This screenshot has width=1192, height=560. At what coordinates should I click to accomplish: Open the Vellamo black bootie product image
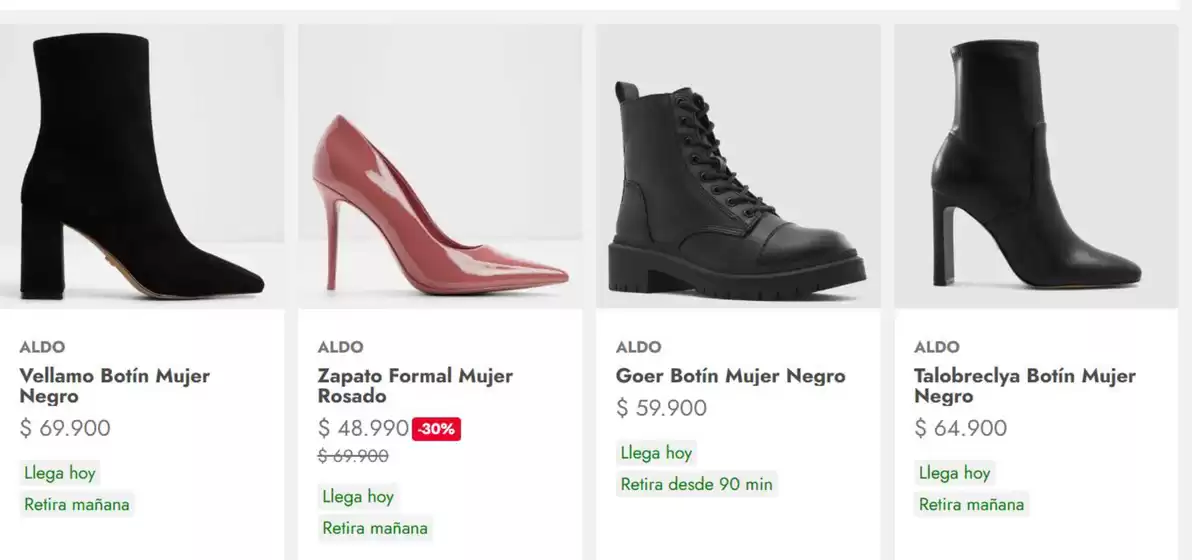pyautogui.click(x=141, y=166)
